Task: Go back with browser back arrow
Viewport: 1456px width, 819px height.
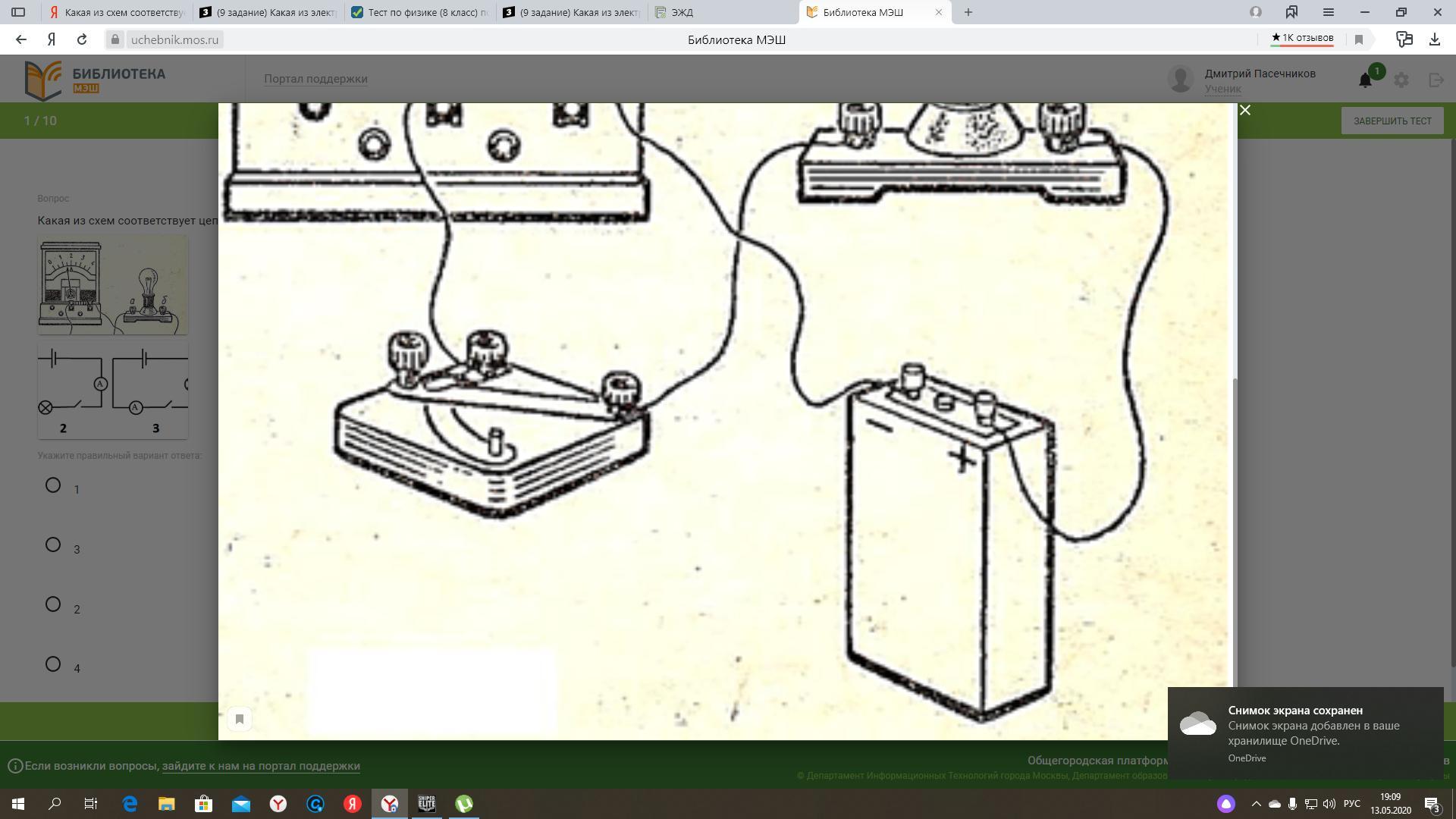Action: pos(21,39)
